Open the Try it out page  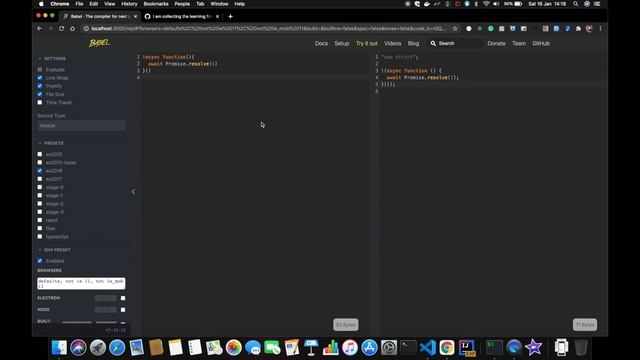coord(367,43)
